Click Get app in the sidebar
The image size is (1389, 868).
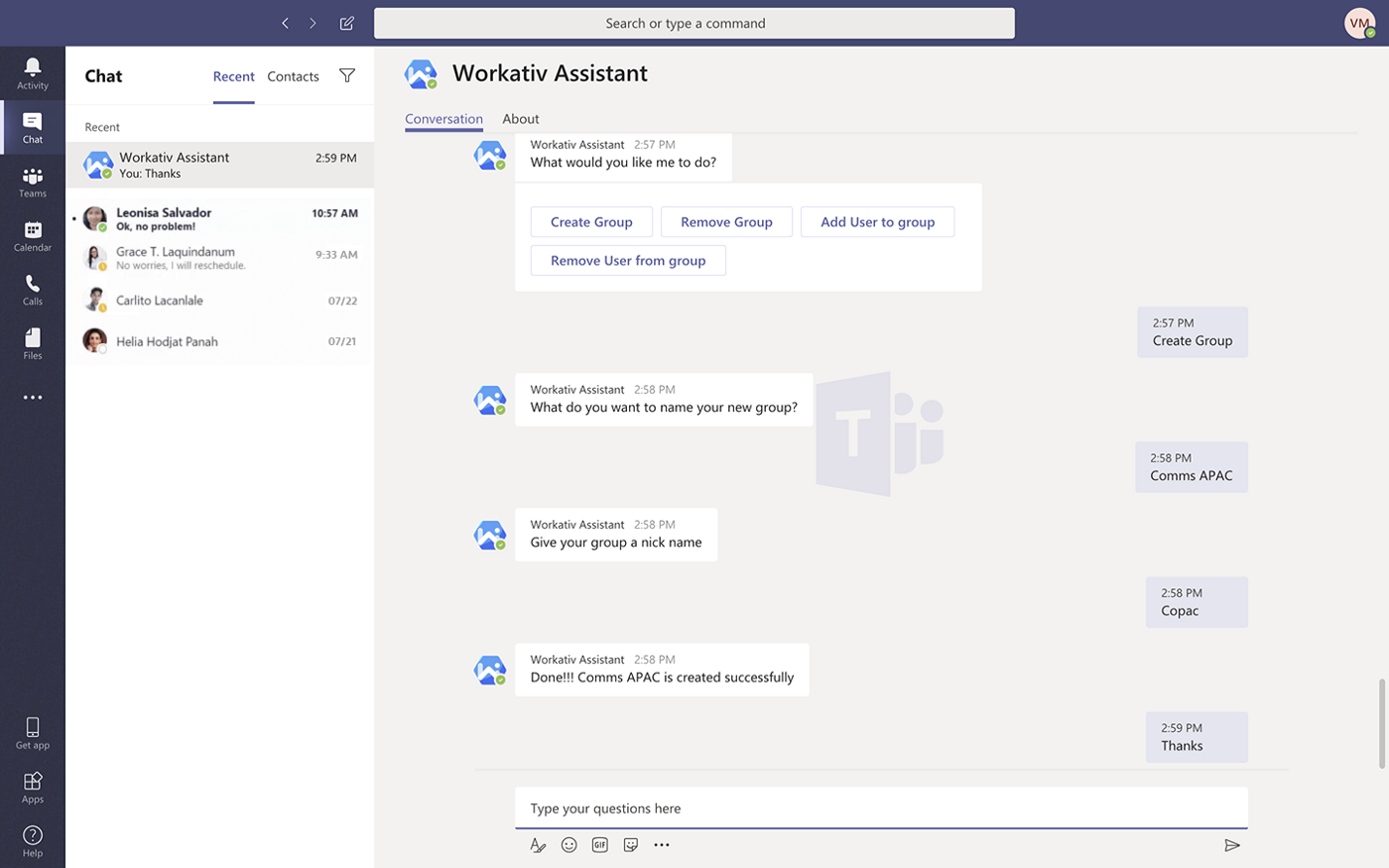[33, 733]
